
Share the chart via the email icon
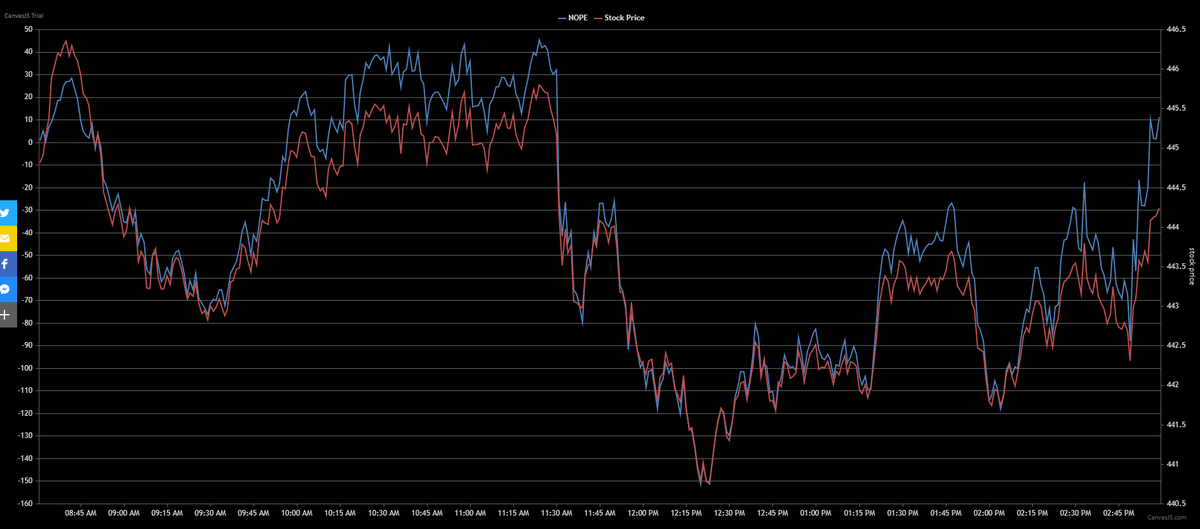click(x=8, y=238)
